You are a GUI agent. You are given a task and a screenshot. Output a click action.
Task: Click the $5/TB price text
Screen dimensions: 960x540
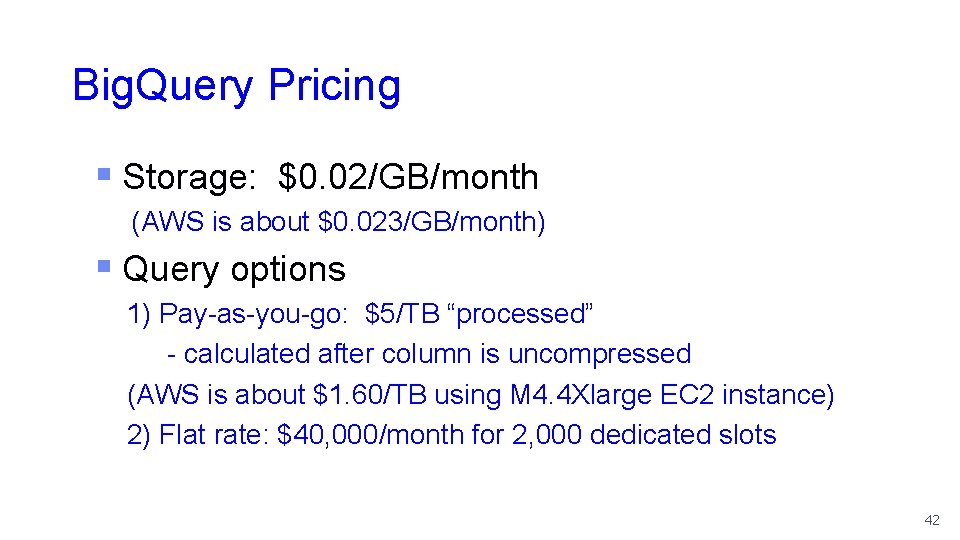tap(402, 314)
